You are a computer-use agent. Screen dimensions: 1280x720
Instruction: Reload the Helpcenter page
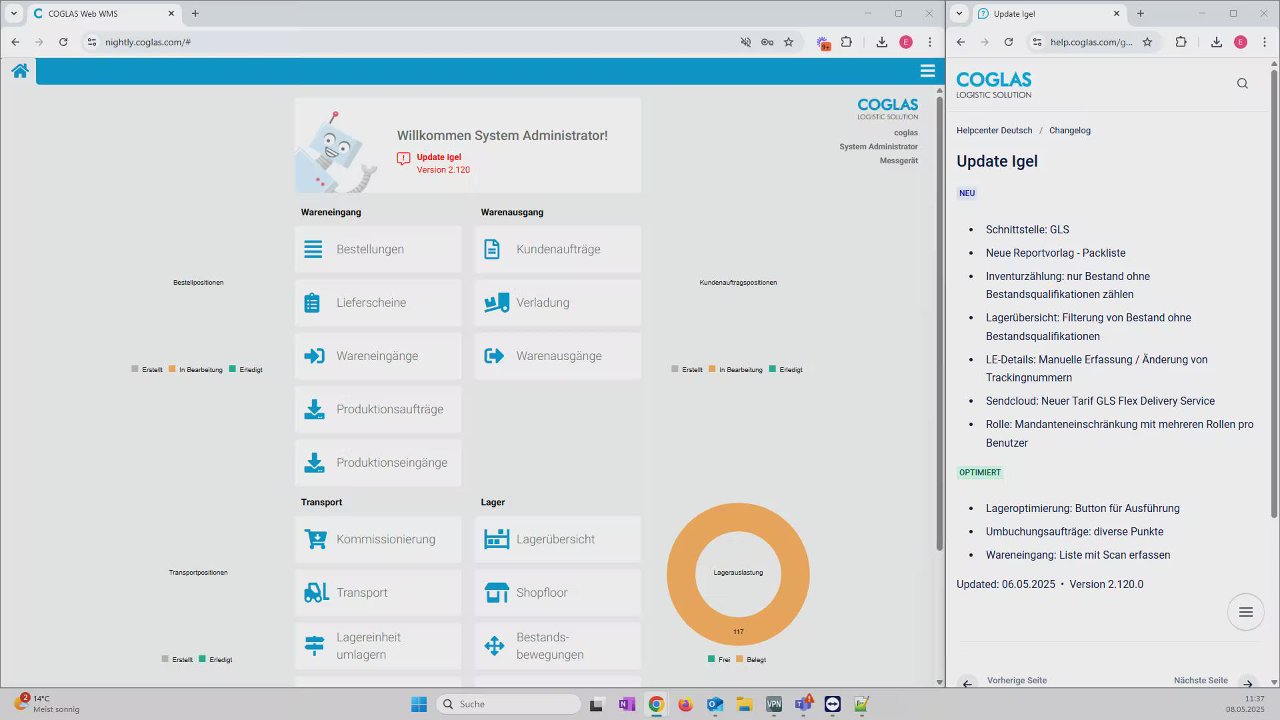[x=1009, y=42]
